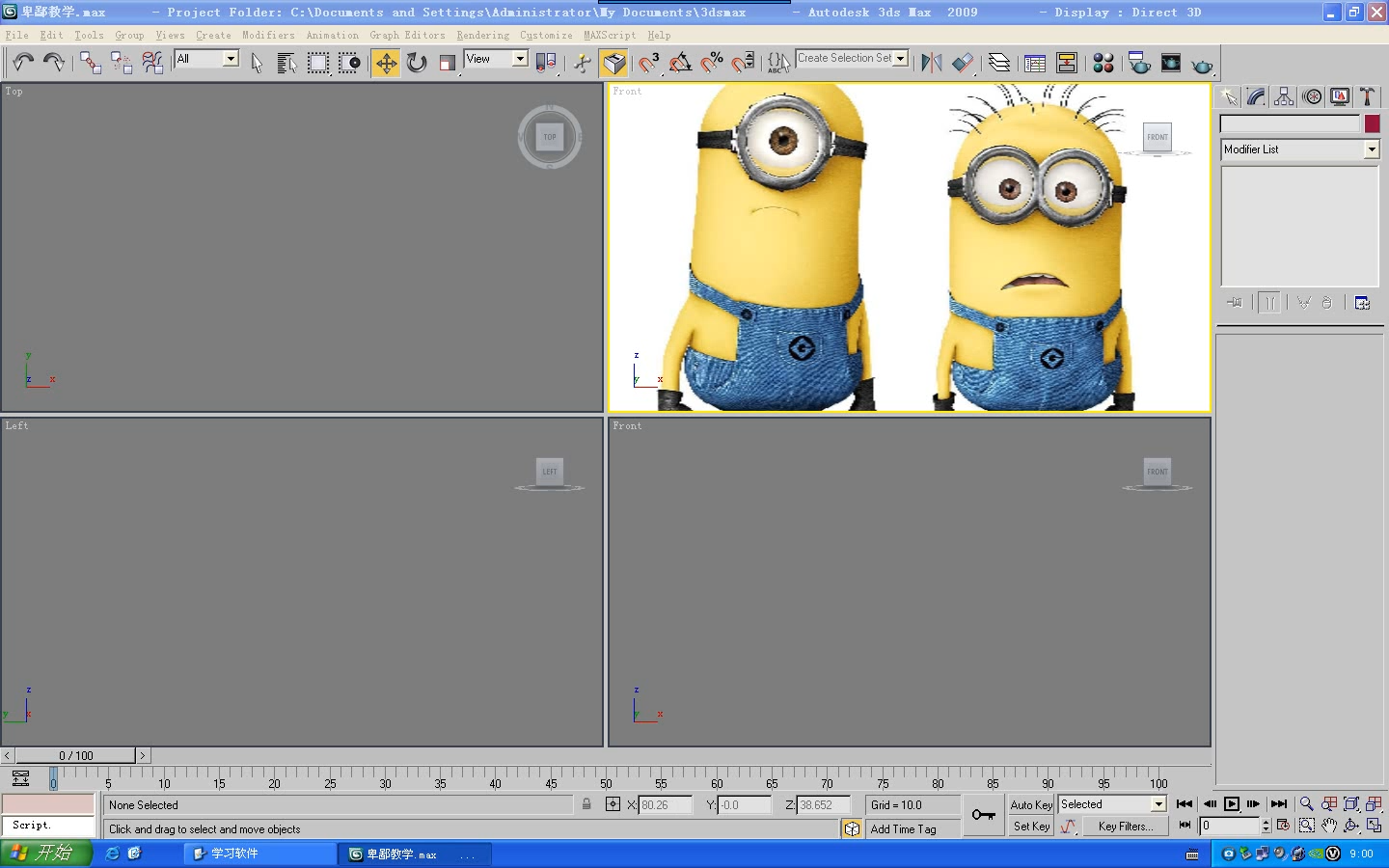Viewport: 1389px width, 868px height.
Task: Open Rendered Frame Window icon
Action: tap(1171, 63)
